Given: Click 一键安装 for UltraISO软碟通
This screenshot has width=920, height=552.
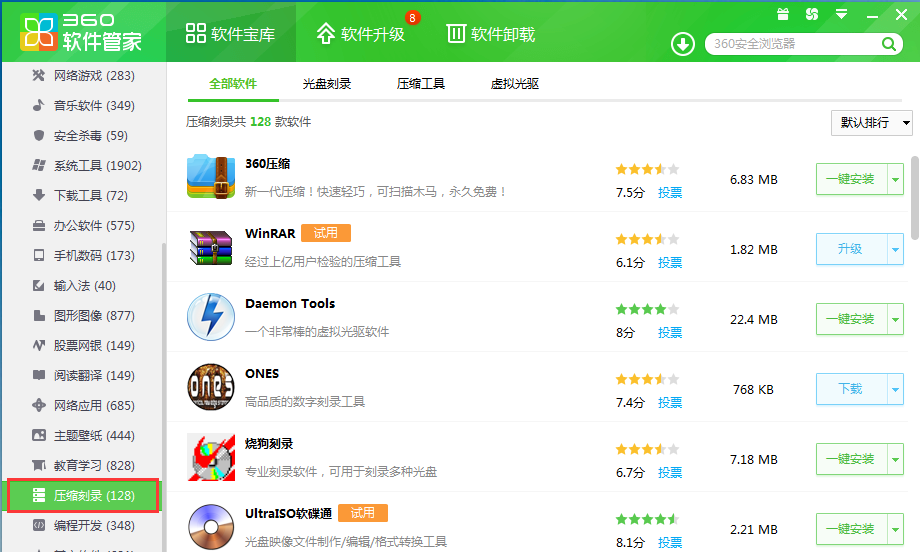Looking at the screenshot, I should click(x=851, y=529).
